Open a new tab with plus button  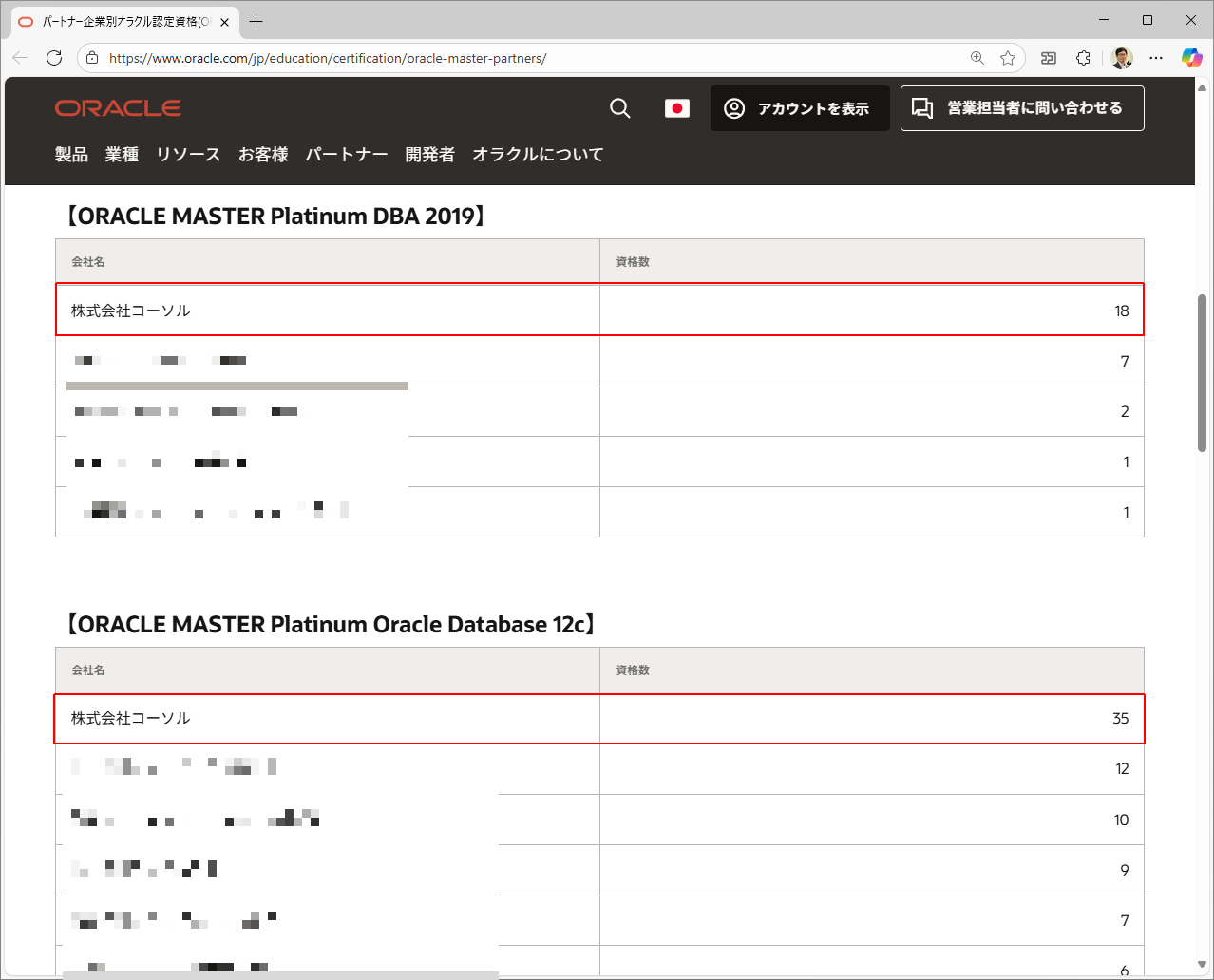(256, 21)
